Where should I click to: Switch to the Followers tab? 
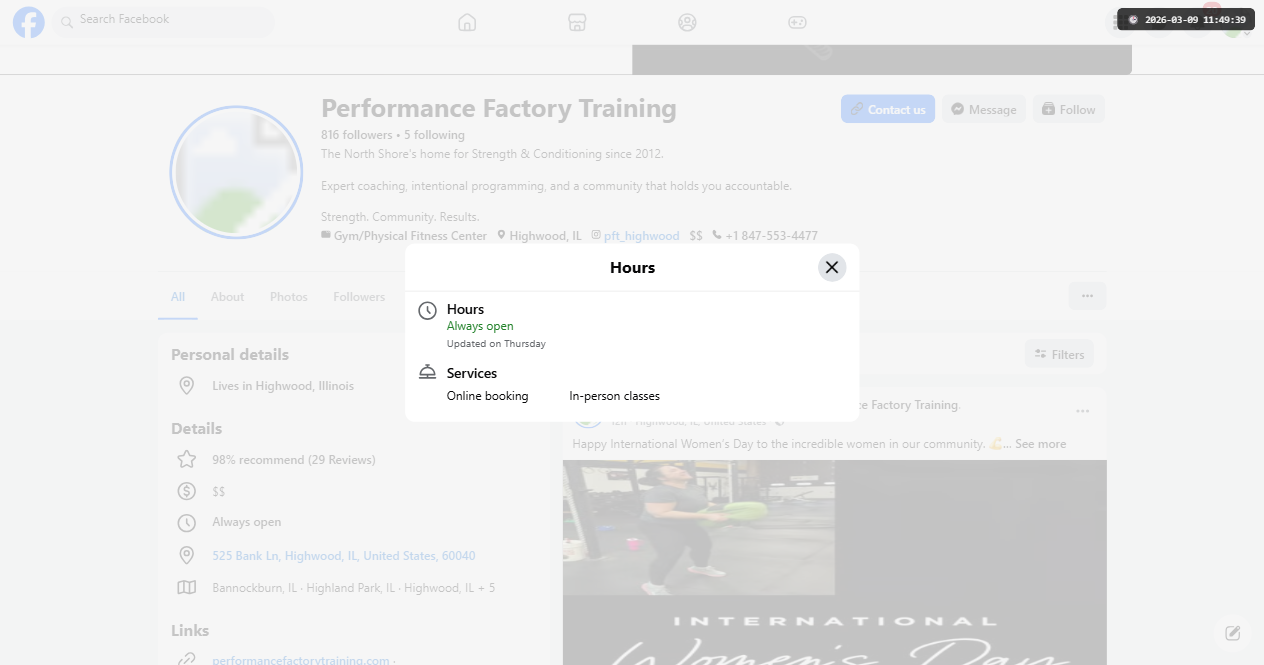click(x=359, y=297)
